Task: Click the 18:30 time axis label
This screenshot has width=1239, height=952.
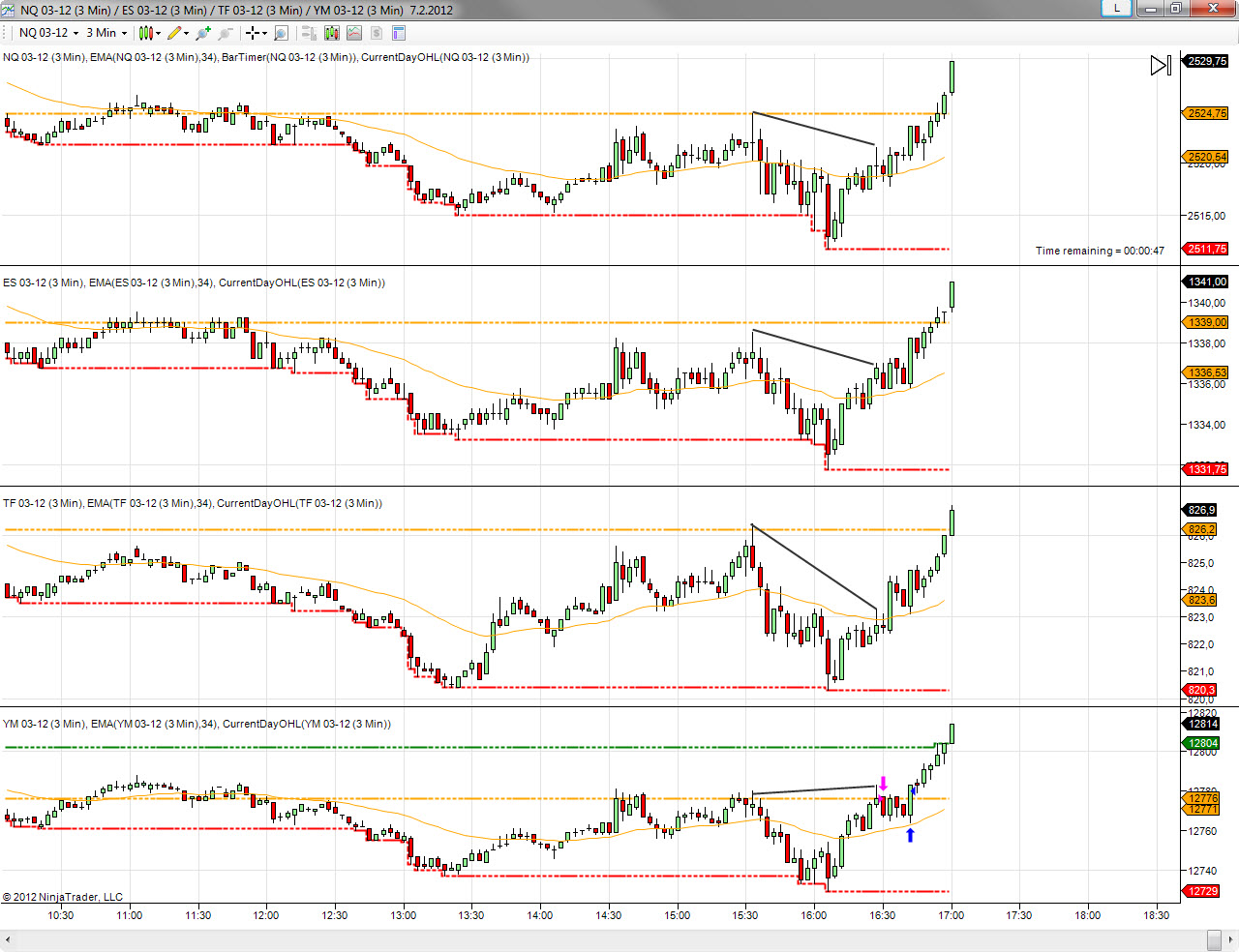Action: tap(1156, 915)
